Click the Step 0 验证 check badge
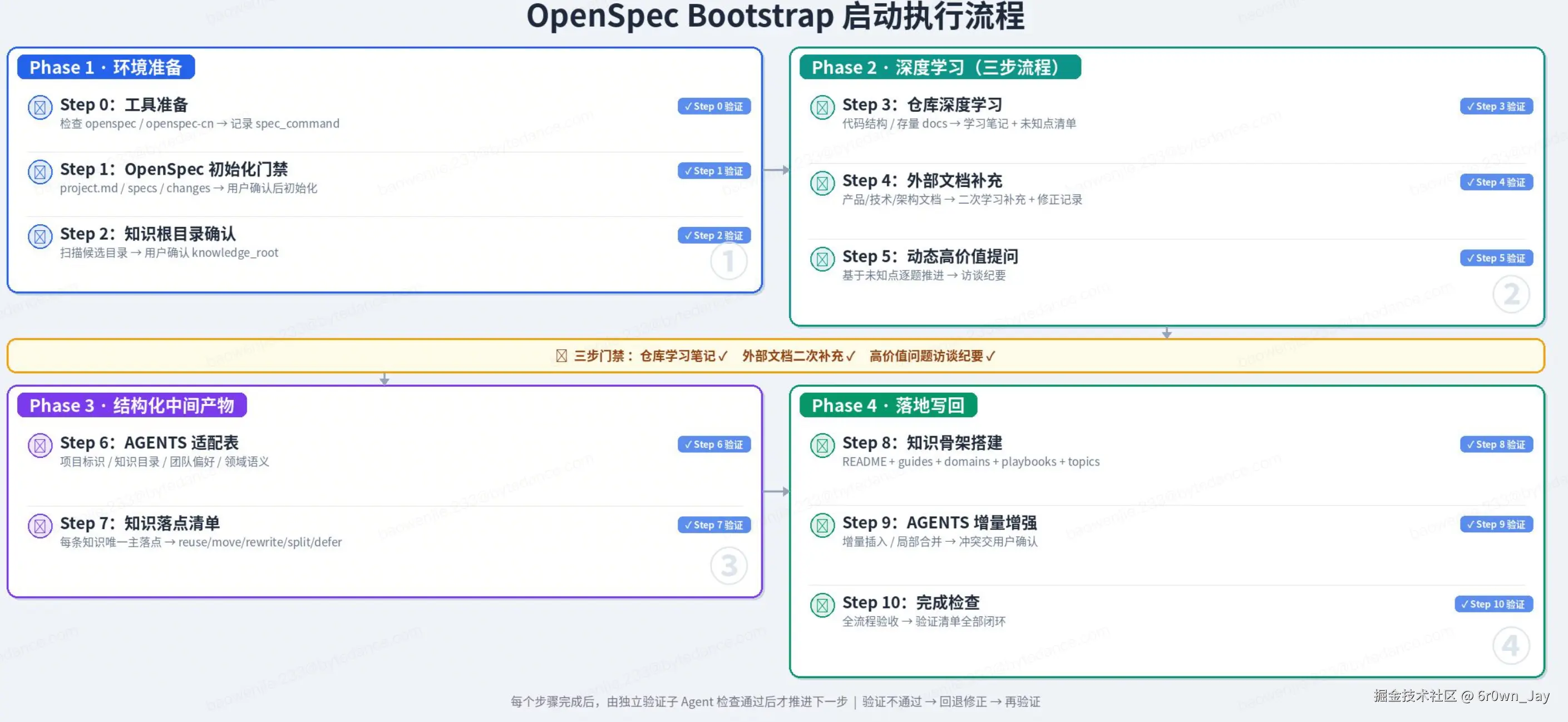Screen dimensions: 1568x722 [713, 106]
